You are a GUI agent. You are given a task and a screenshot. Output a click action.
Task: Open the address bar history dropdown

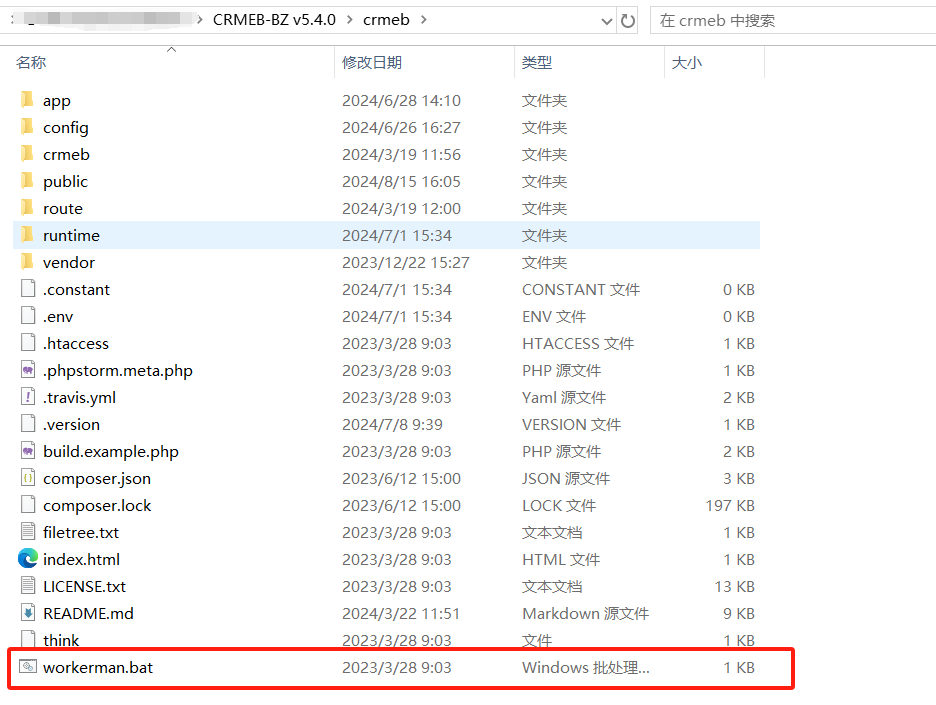point(606,21)
